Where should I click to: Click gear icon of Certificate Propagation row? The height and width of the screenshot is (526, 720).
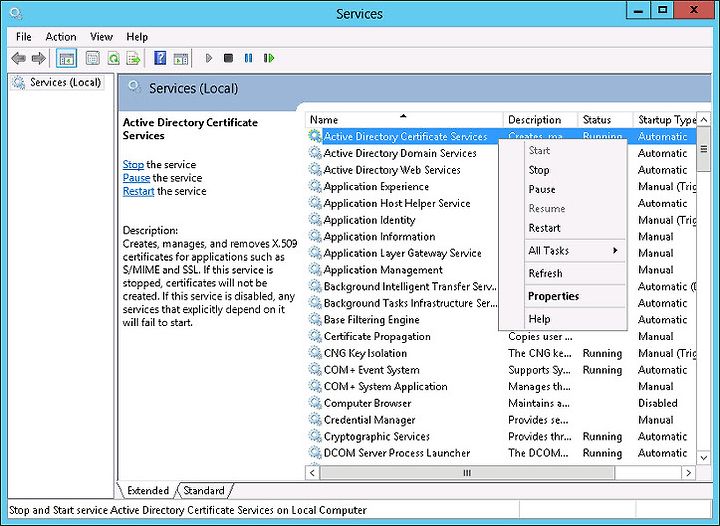click(x=315, y=336)
